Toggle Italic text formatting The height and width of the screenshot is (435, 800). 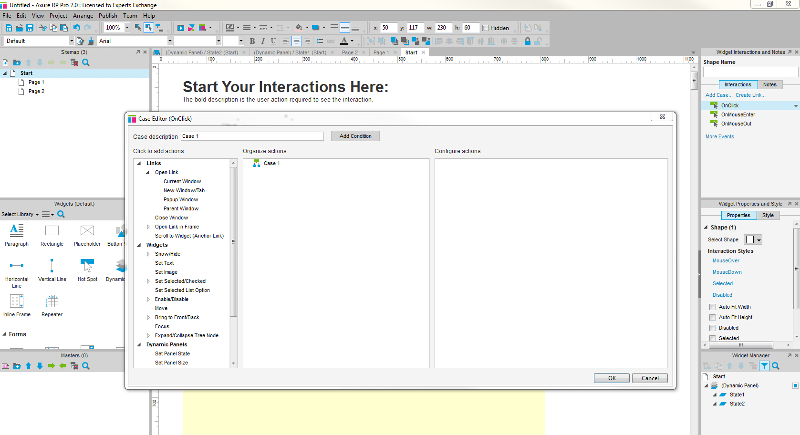pyautogui.click(x=263, y=41)
